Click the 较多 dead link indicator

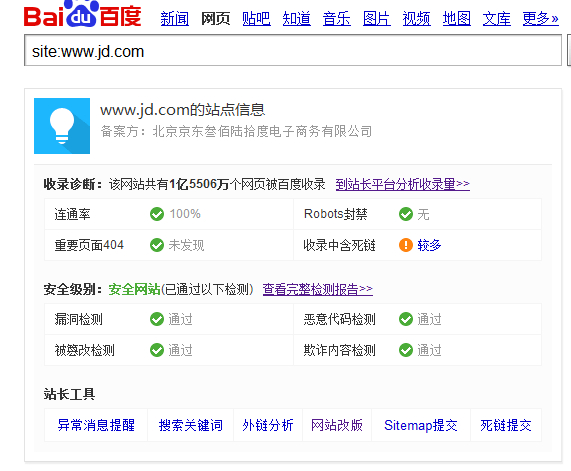tap(429, 245)
